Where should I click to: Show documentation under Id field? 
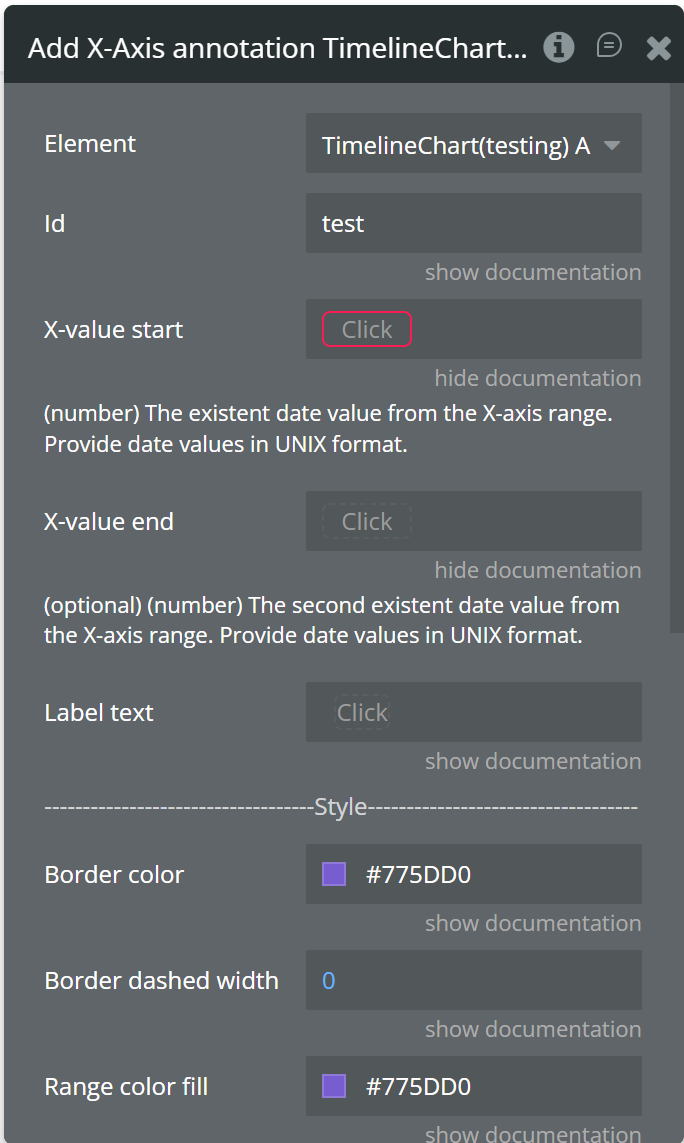point(532,272)
